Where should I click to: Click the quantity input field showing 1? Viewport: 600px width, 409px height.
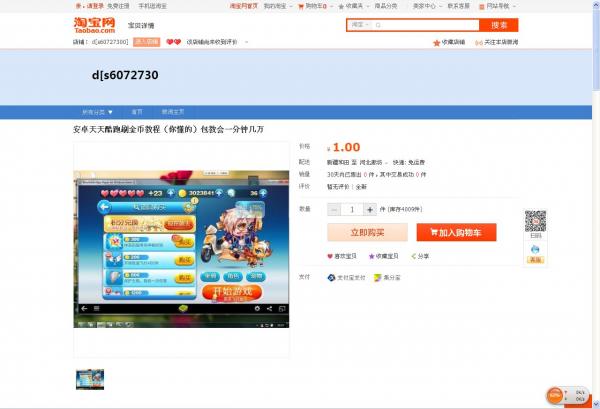(x=352, y=210)
